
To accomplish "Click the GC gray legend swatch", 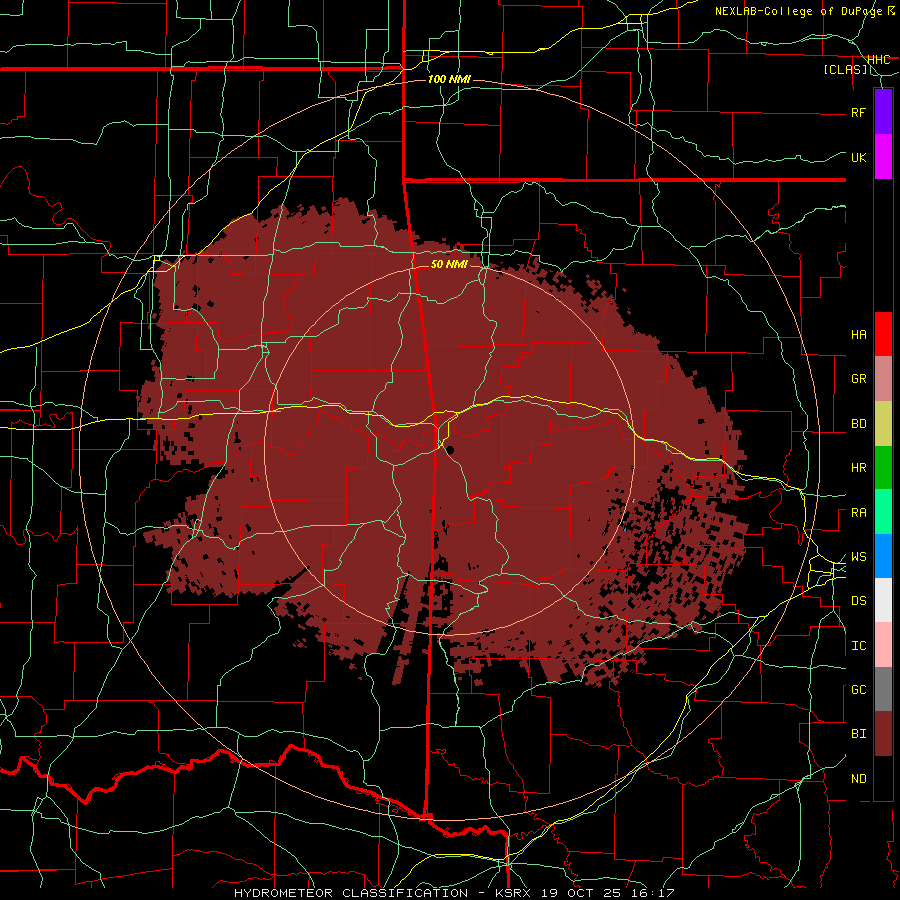I will [x=883, y=689].
